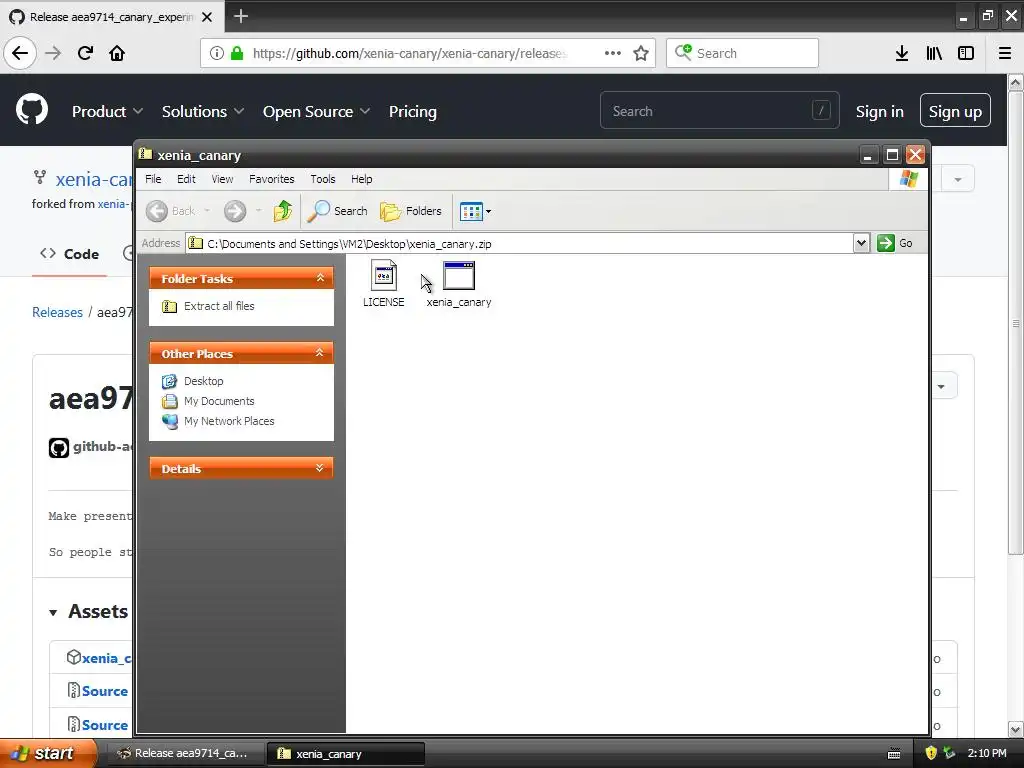Click the Releases breadcrumb link
The image size is (1024, 768).
click(x=57, y=312)
